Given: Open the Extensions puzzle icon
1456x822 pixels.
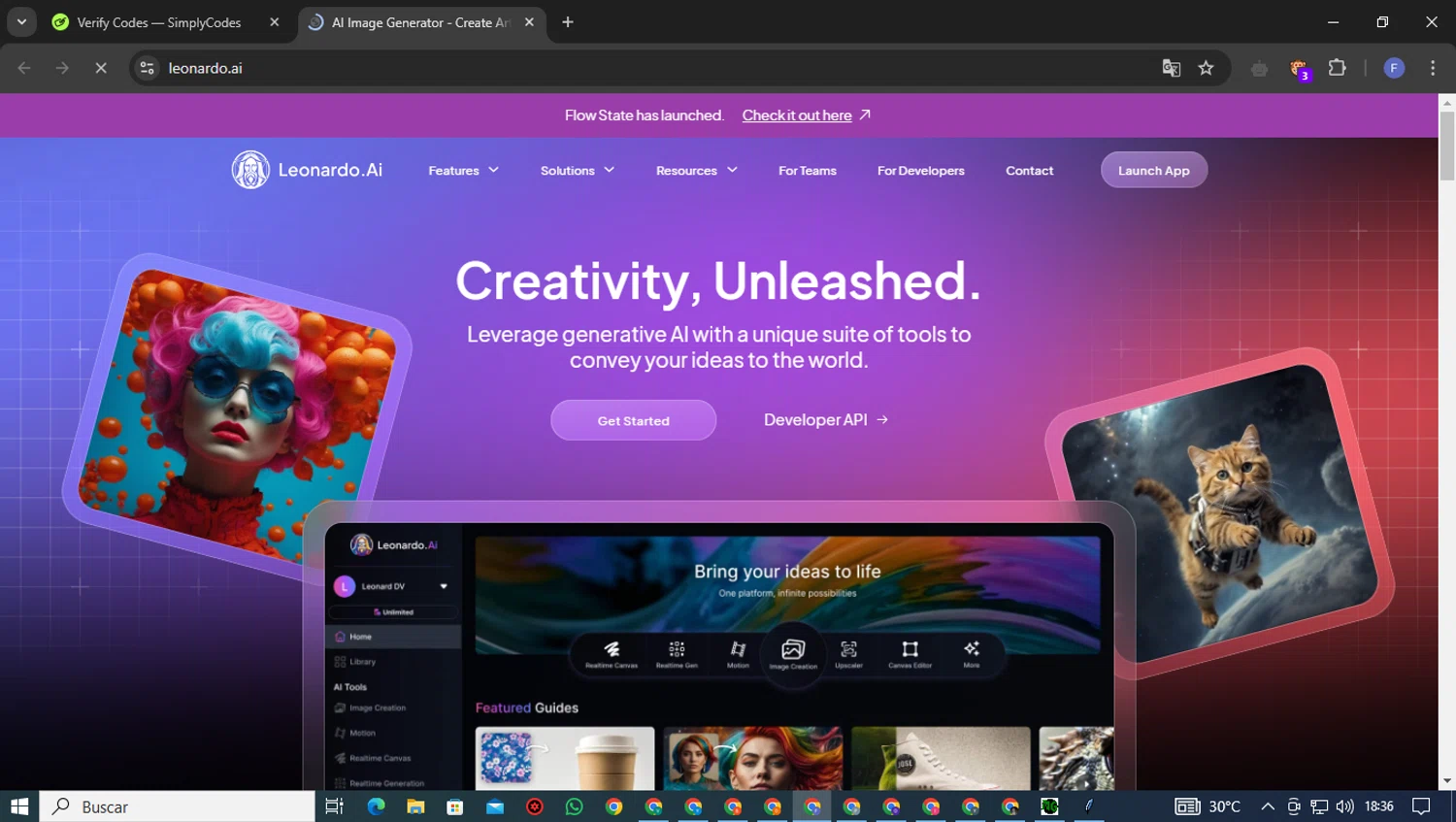Looking at the screenshot, I should (1338, 68).
